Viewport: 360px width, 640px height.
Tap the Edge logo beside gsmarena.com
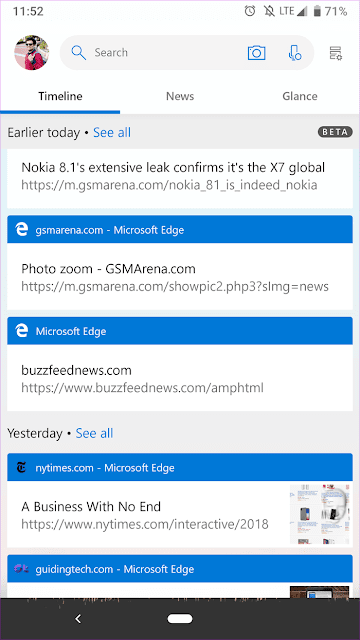[21, 229]
